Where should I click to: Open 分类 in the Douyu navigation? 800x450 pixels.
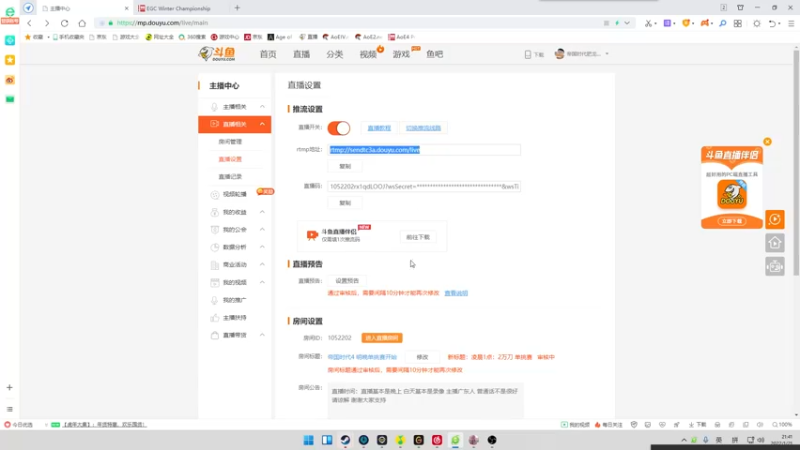(x=335, y=54)
